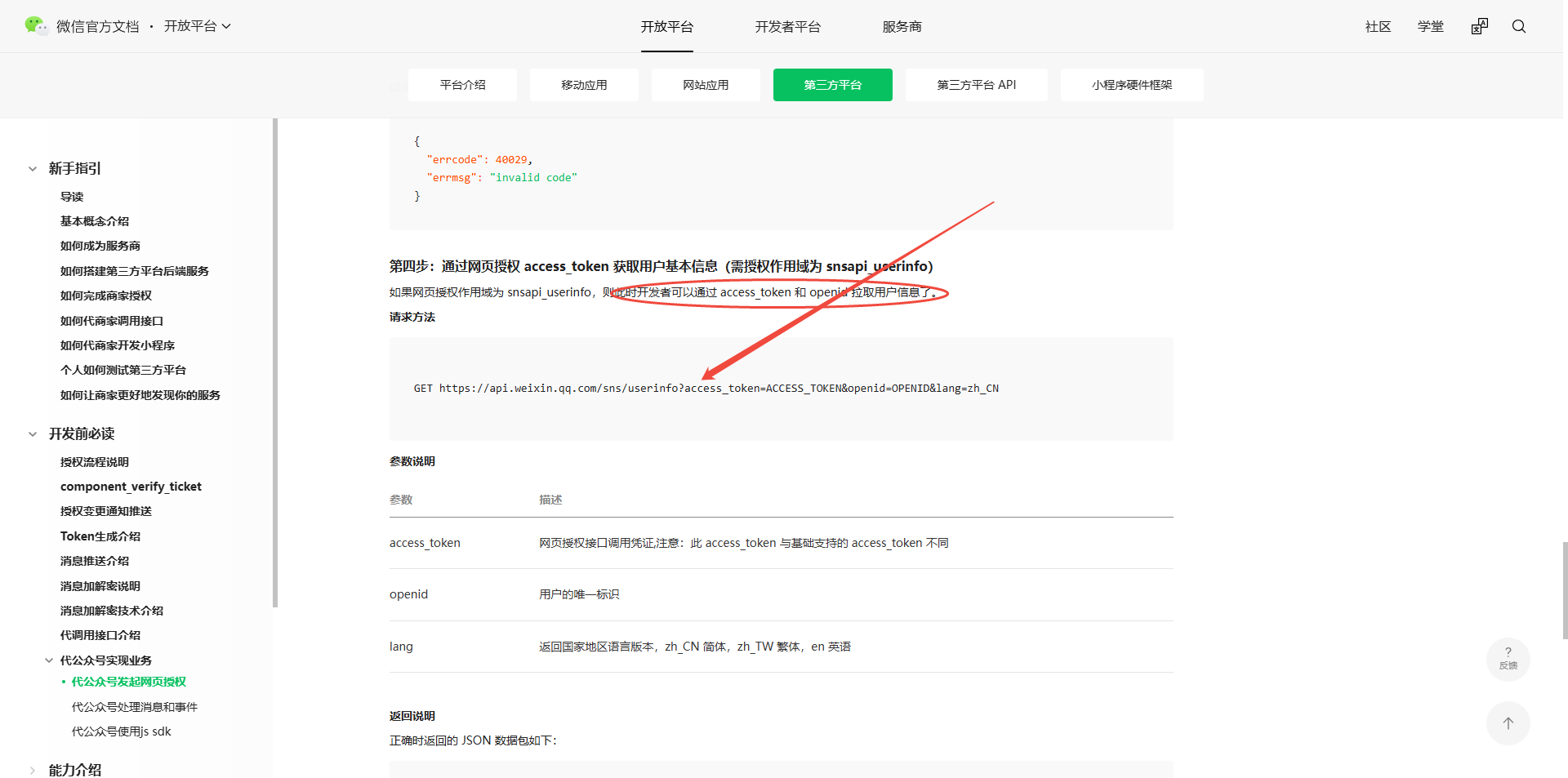Viewport: 1568px width, 778px height.
Task: Collapse the 代公众号实现业务 subtree
Action: (x=49, y=660)
